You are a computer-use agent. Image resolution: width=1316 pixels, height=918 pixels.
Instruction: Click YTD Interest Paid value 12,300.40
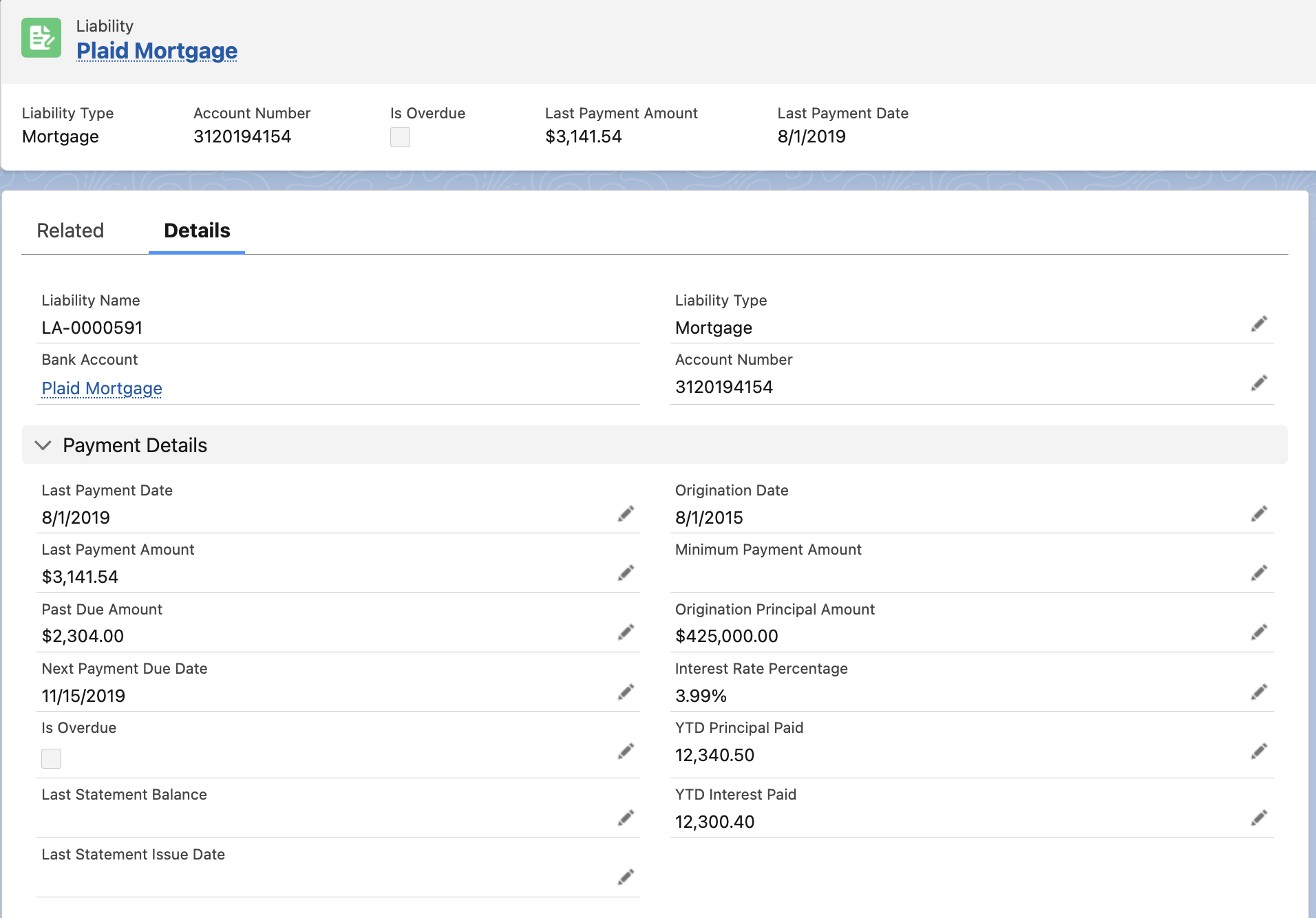(x=714, y=822)
